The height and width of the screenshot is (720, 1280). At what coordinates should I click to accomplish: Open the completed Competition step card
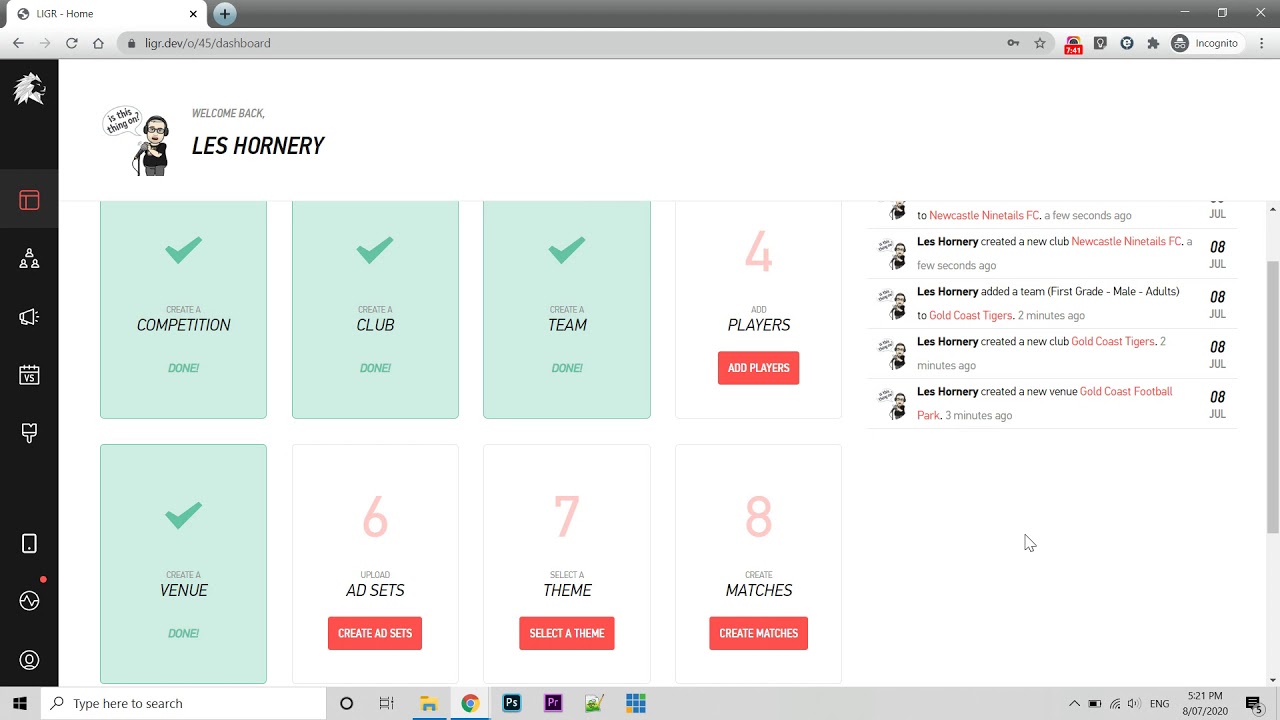183,309
